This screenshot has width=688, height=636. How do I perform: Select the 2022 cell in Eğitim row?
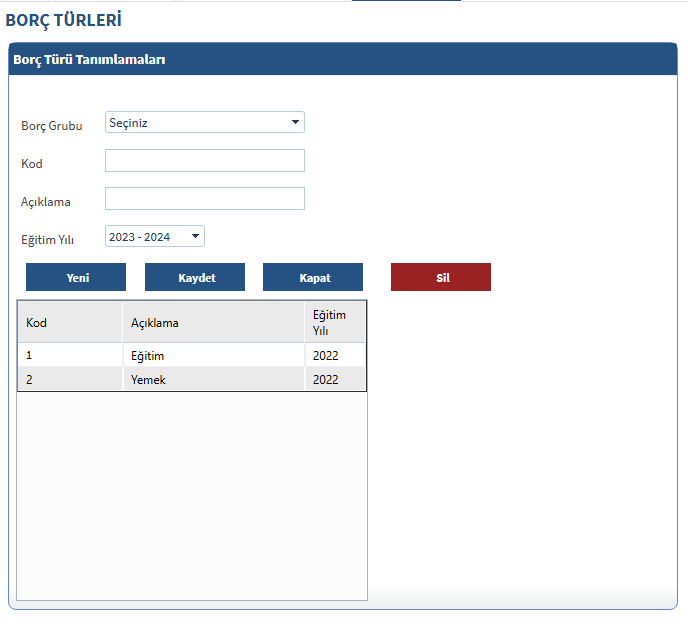click(334, 355)
